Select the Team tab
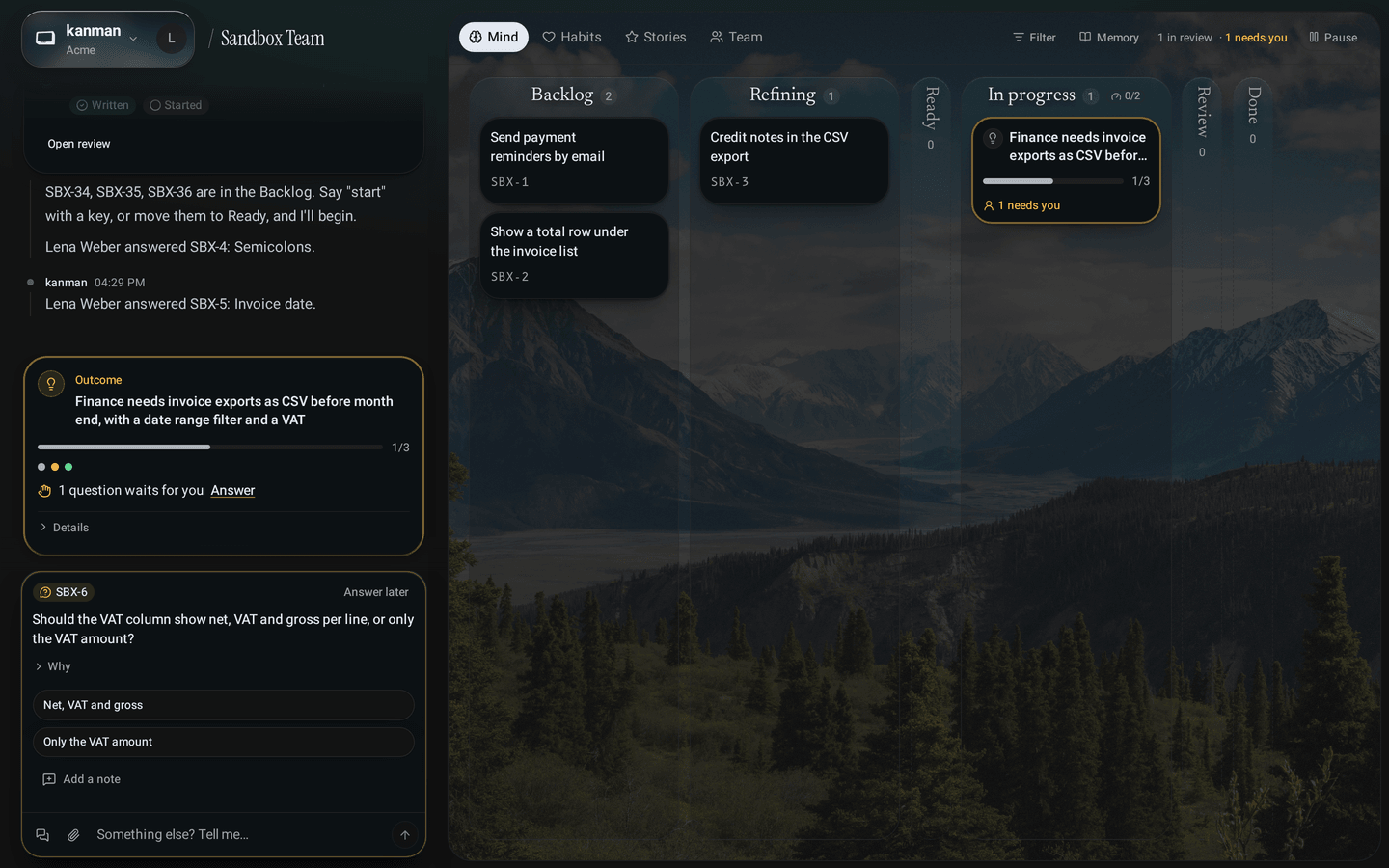The height and width of the screenshot is (868, 1389). click(x=737, y=37)
